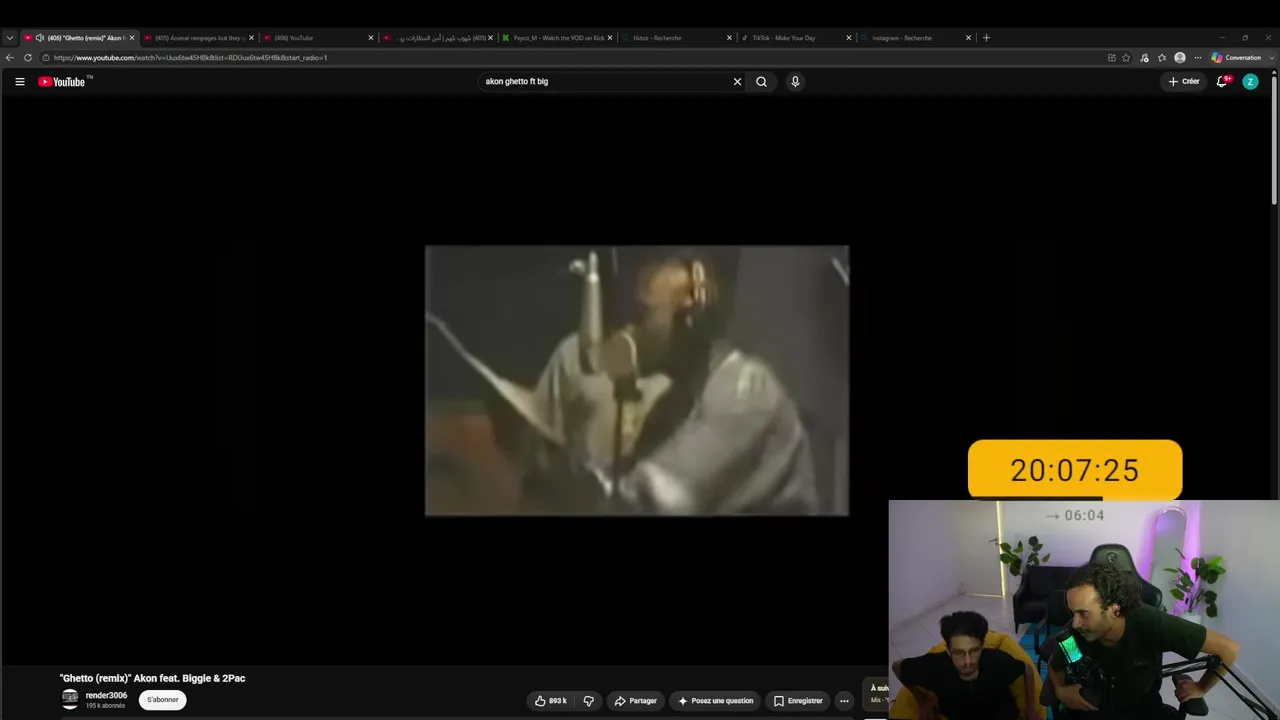Click the page vertical scrollbar thumb

(x=1274, y=140)
